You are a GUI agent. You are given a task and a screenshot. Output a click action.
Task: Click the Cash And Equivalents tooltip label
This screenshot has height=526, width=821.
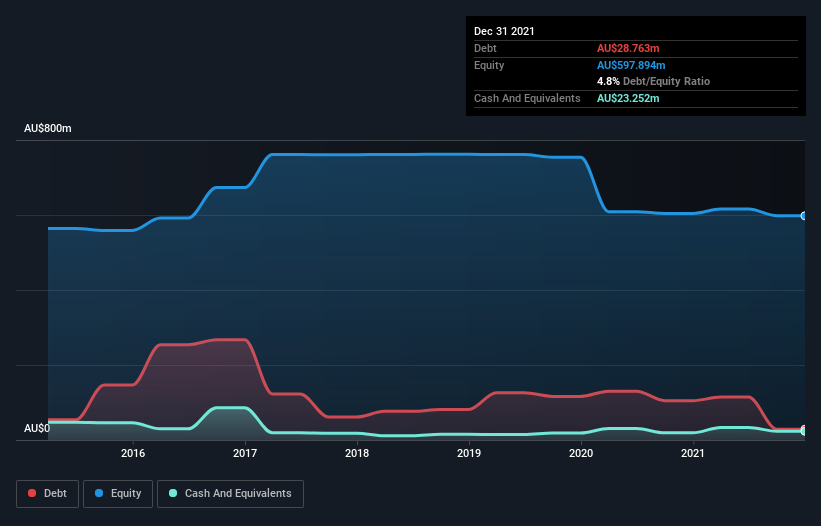(527, 98)
